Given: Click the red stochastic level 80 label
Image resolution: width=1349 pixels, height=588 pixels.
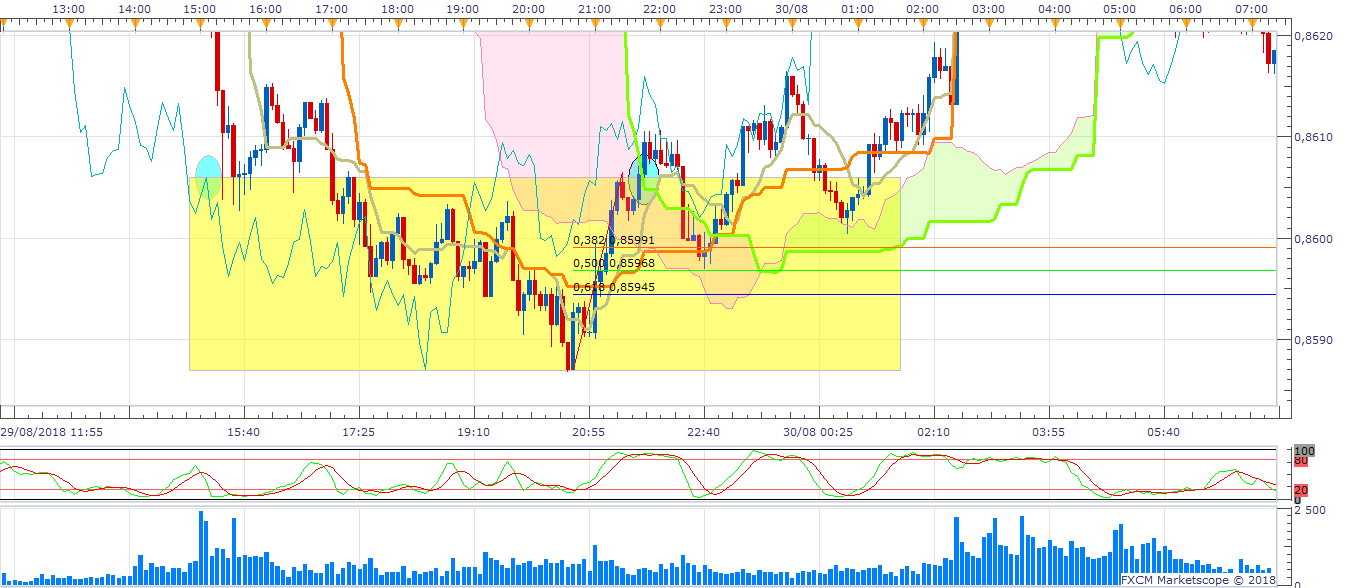Looking at the screenshot, I should coord(1301,461).
